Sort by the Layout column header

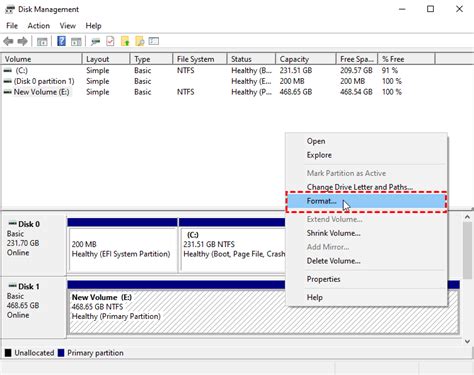(x=106, y=59)
